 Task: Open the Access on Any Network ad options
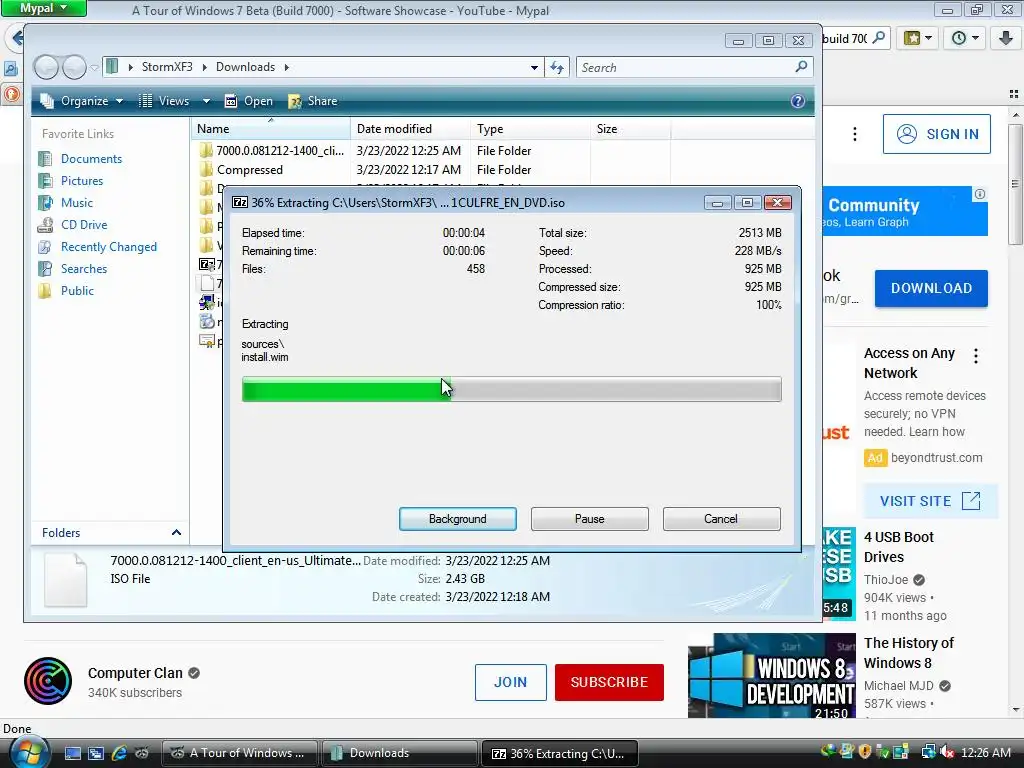pyautogui.click(x=976, y=356)
